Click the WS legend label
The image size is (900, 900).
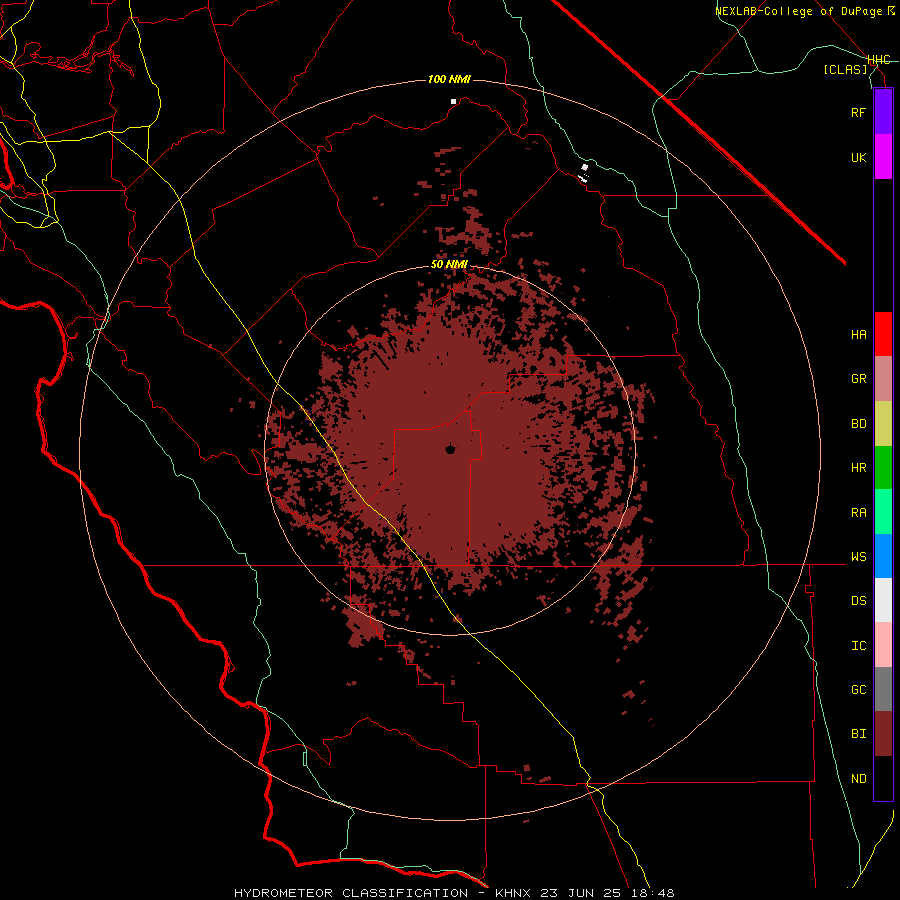[858, 556]
